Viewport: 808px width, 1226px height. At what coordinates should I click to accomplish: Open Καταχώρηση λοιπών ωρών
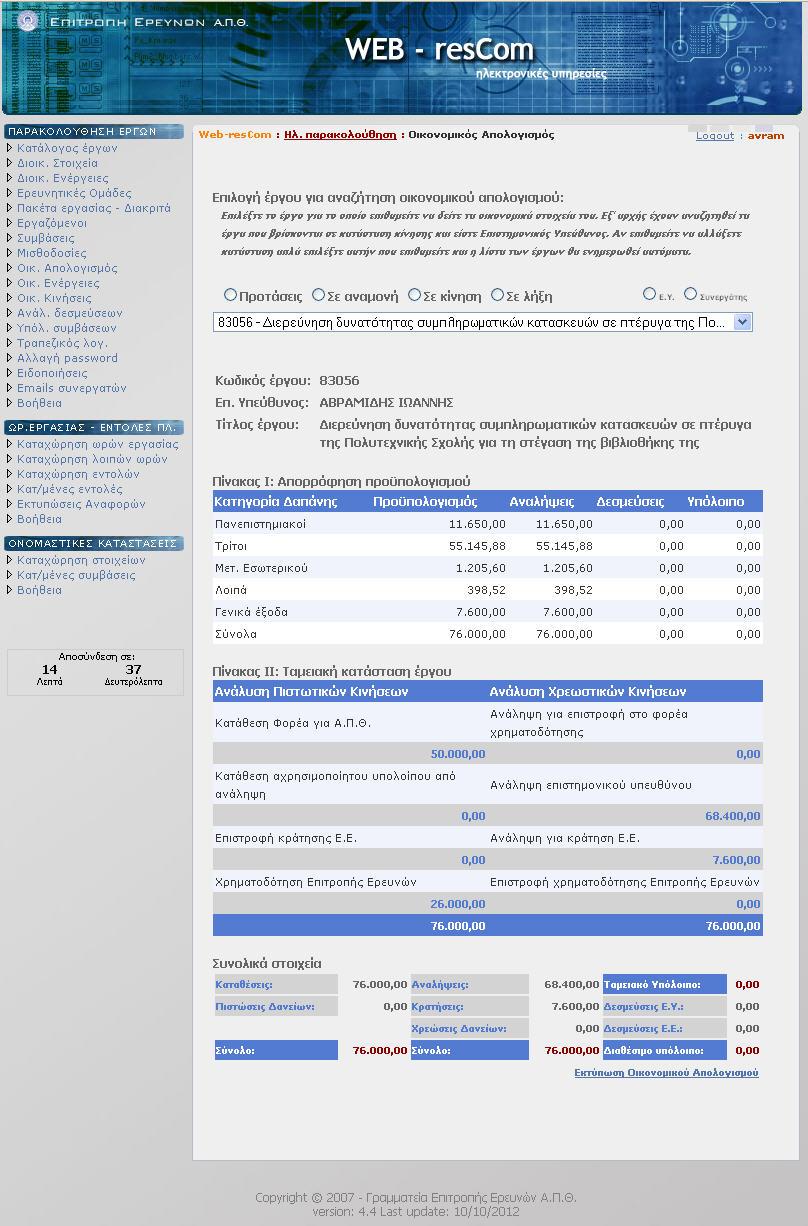[92, 459]
